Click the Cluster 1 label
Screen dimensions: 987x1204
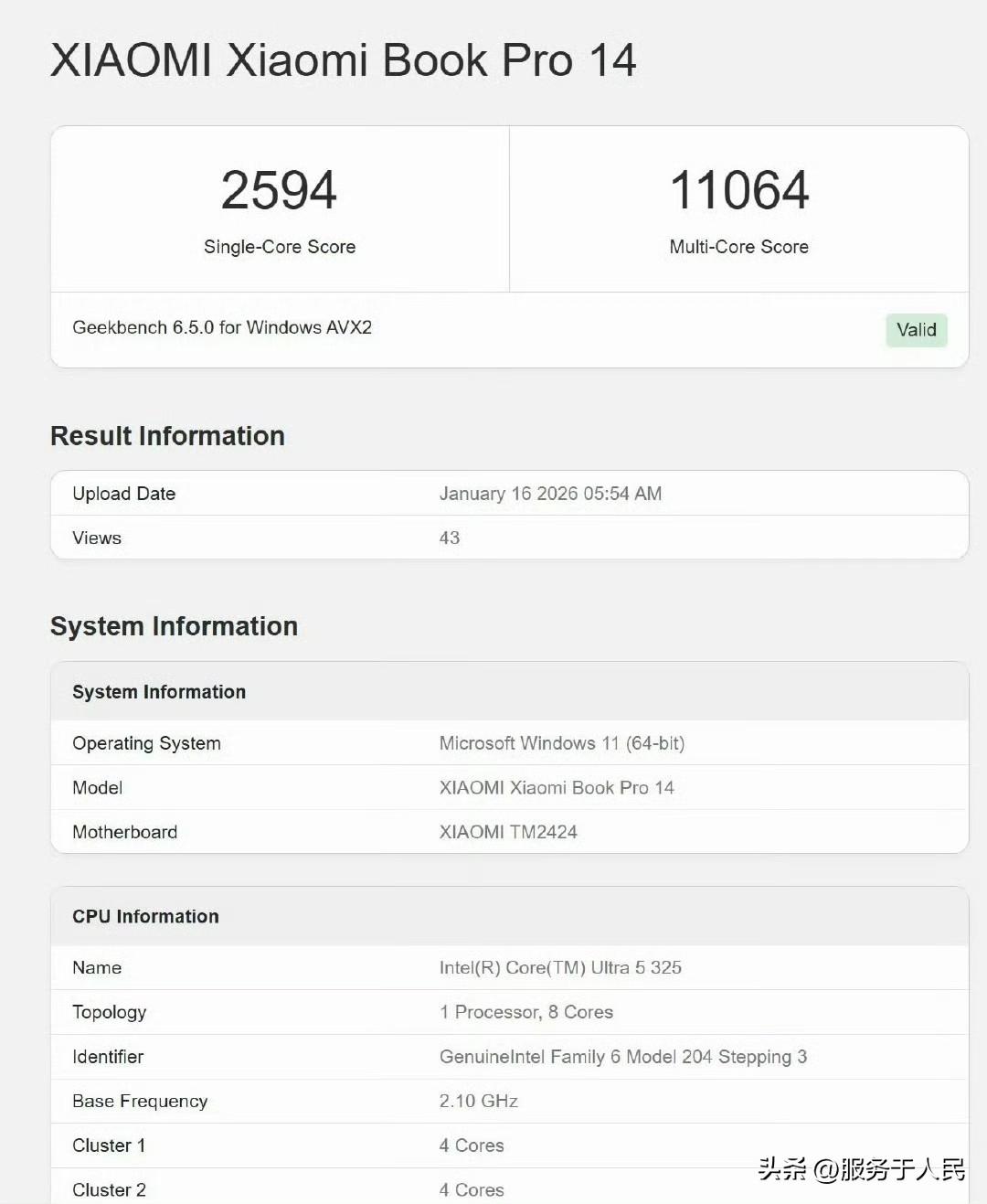[109, 1145]
